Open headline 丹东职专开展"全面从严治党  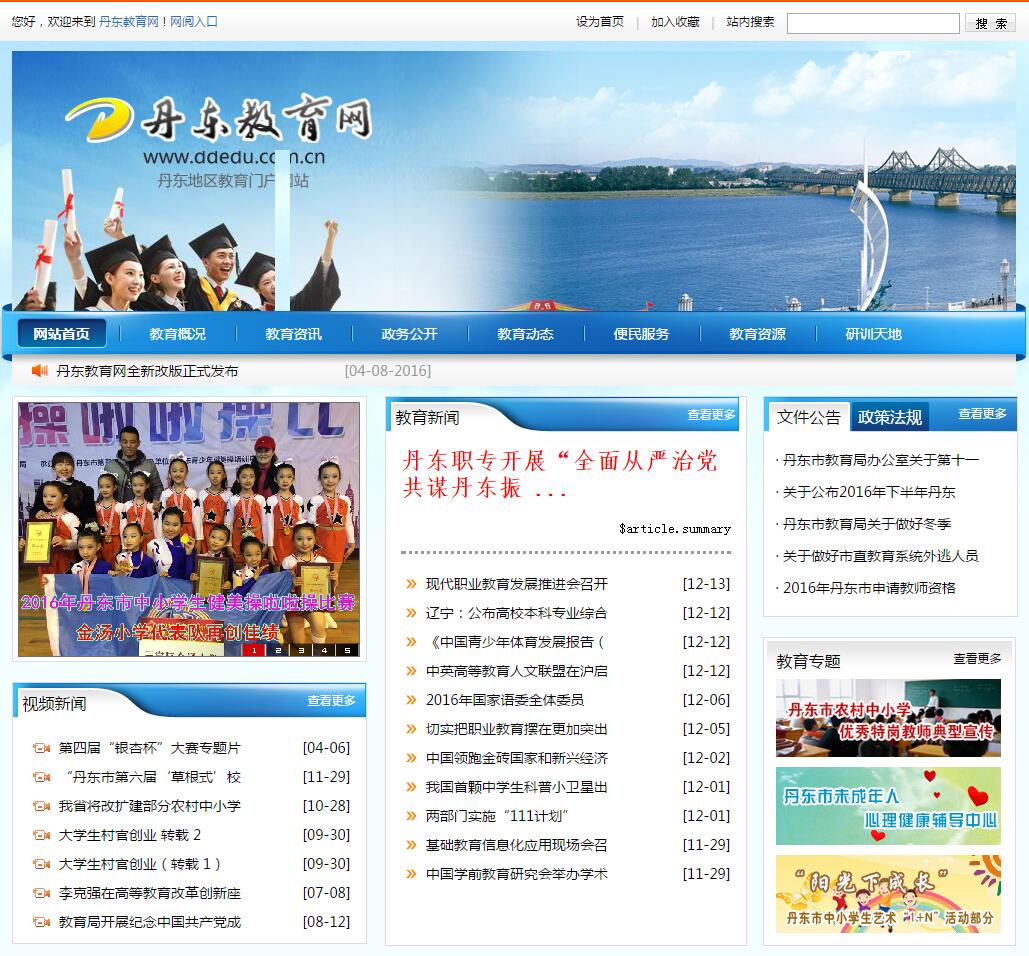tap(560, 474)
